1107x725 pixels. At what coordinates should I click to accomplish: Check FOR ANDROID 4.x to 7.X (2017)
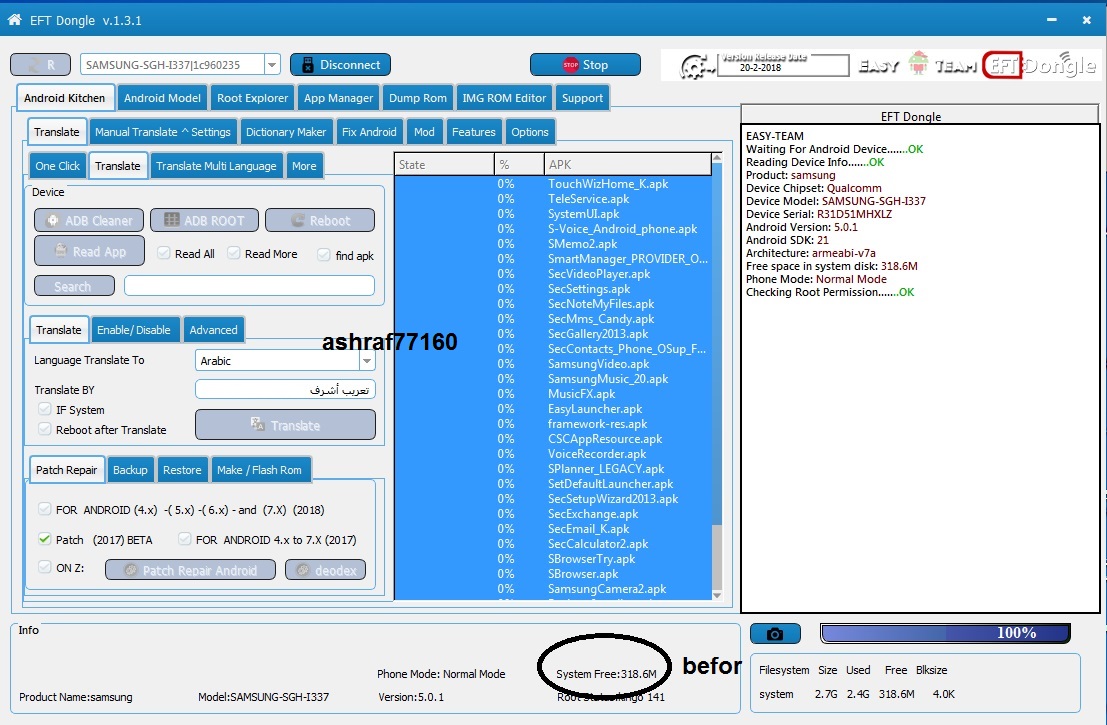coord(185,539)
